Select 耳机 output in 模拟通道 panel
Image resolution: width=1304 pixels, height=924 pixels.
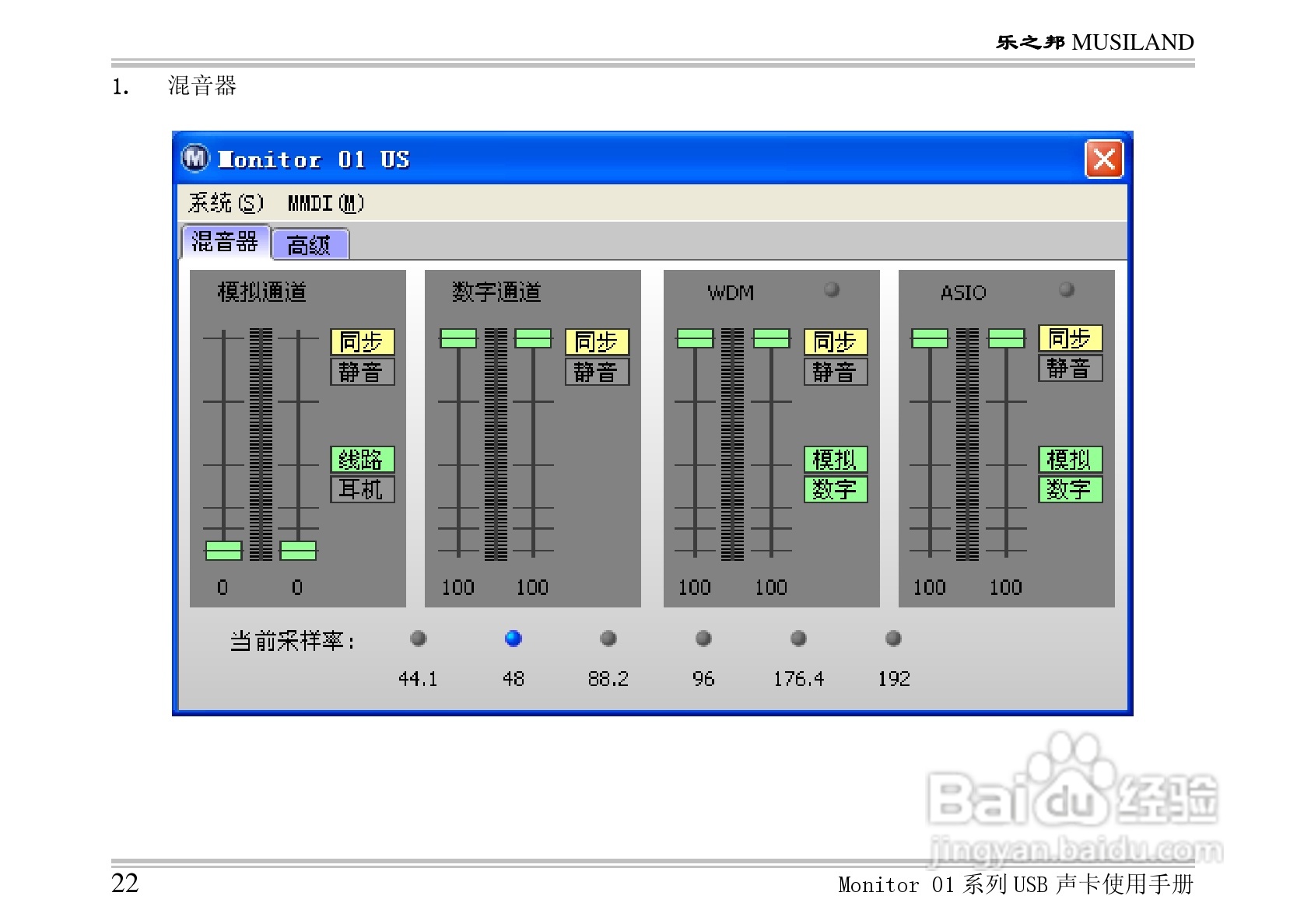tap(363, 489)
